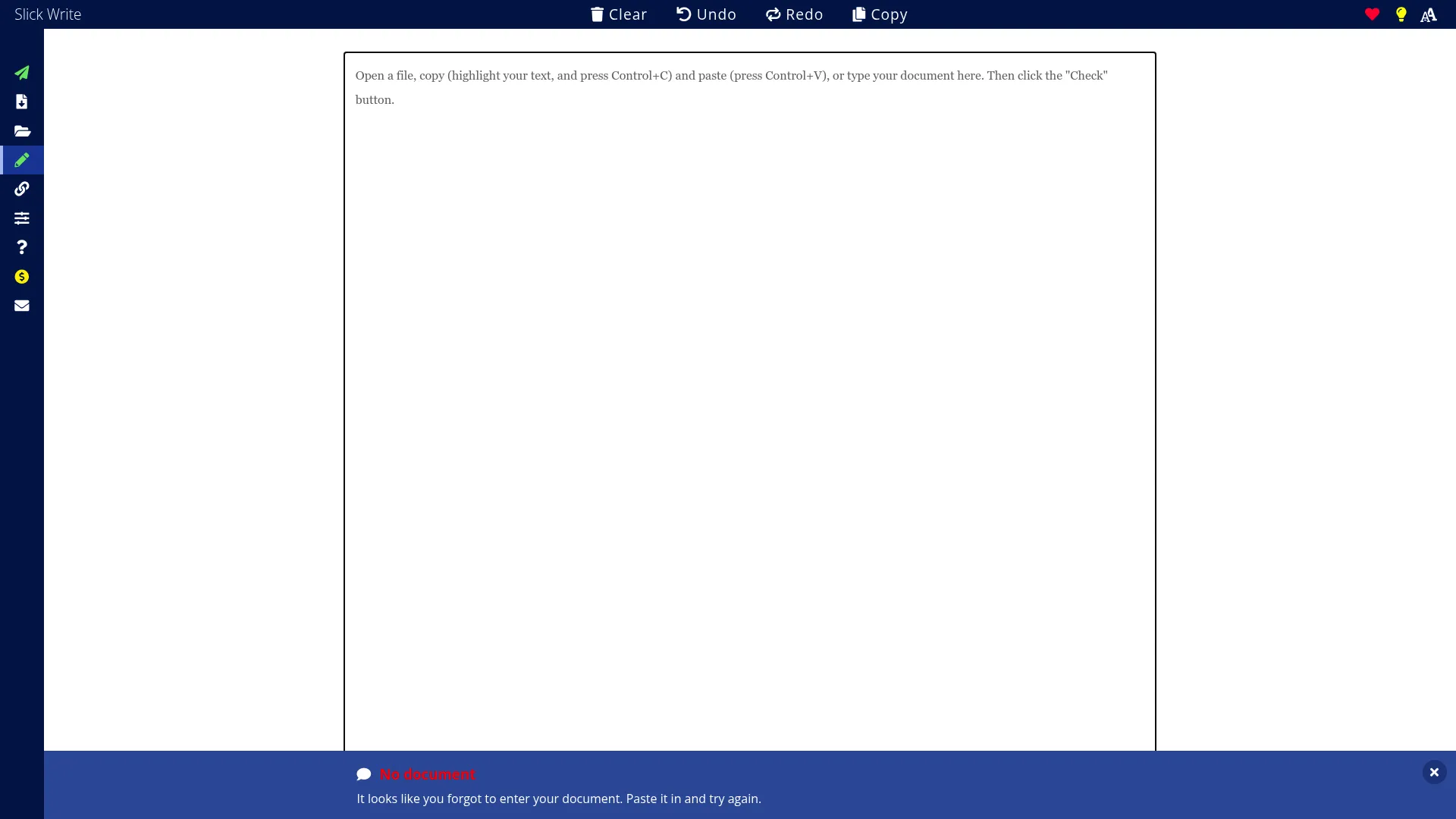Copy the document text
Viewport: 1456px width, 819px height.
878,14
